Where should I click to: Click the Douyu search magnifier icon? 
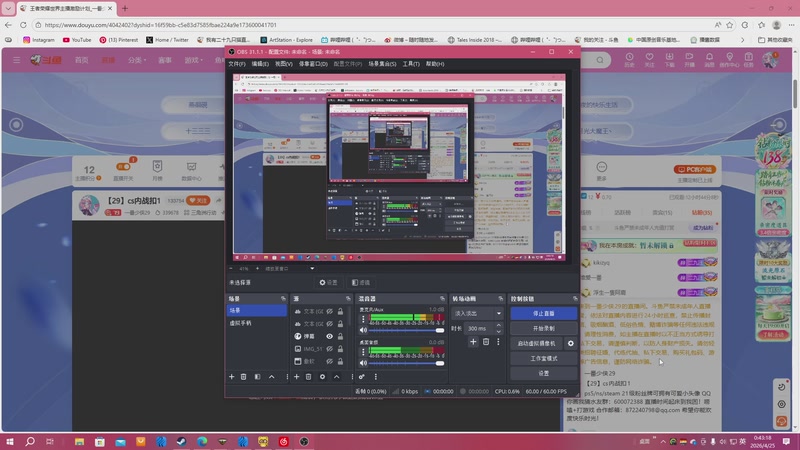(600, 60)
